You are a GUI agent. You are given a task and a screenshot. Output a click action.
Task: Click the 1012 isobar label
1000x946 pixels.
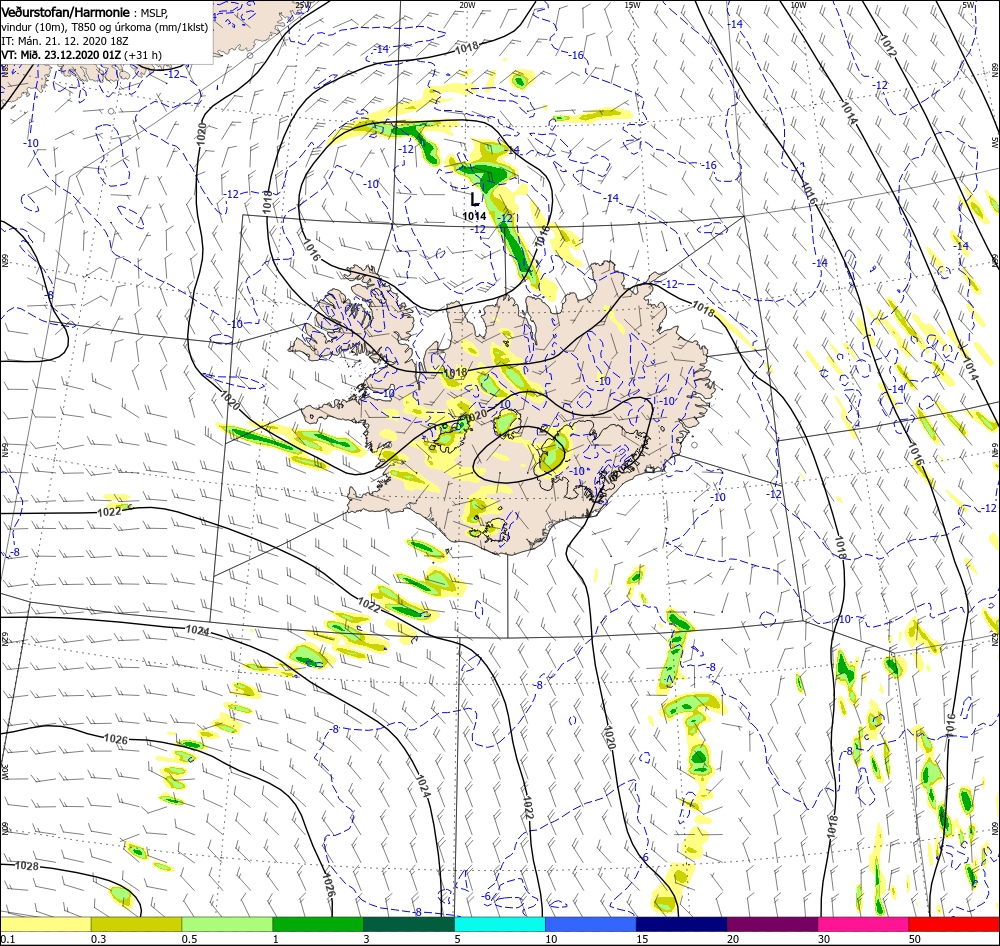click(x=888, y=45)
